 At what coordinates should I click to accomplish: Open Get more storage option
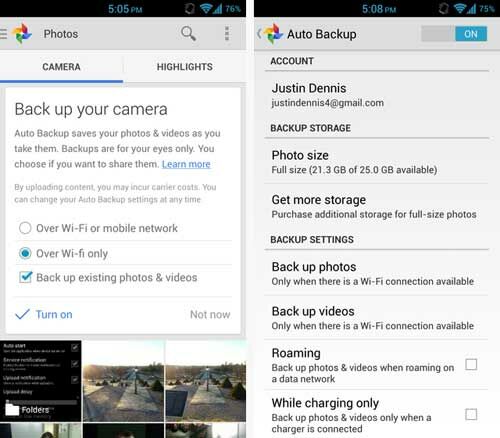377,206
